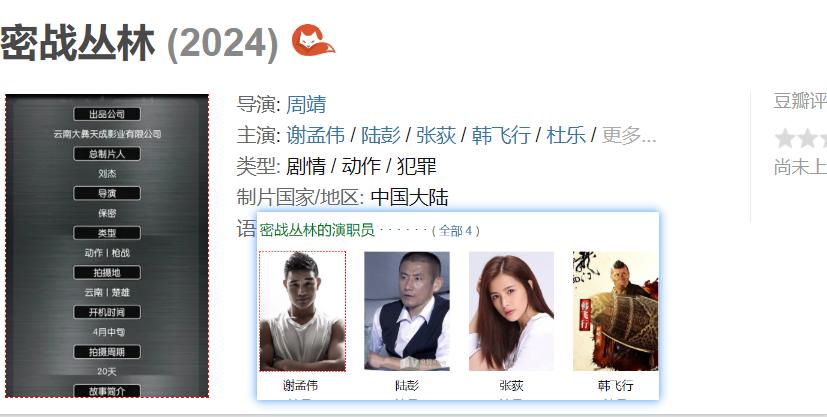View all cast via 全部 4 link
The width and height of the screenshot is (827, 417).
(456, 230)
